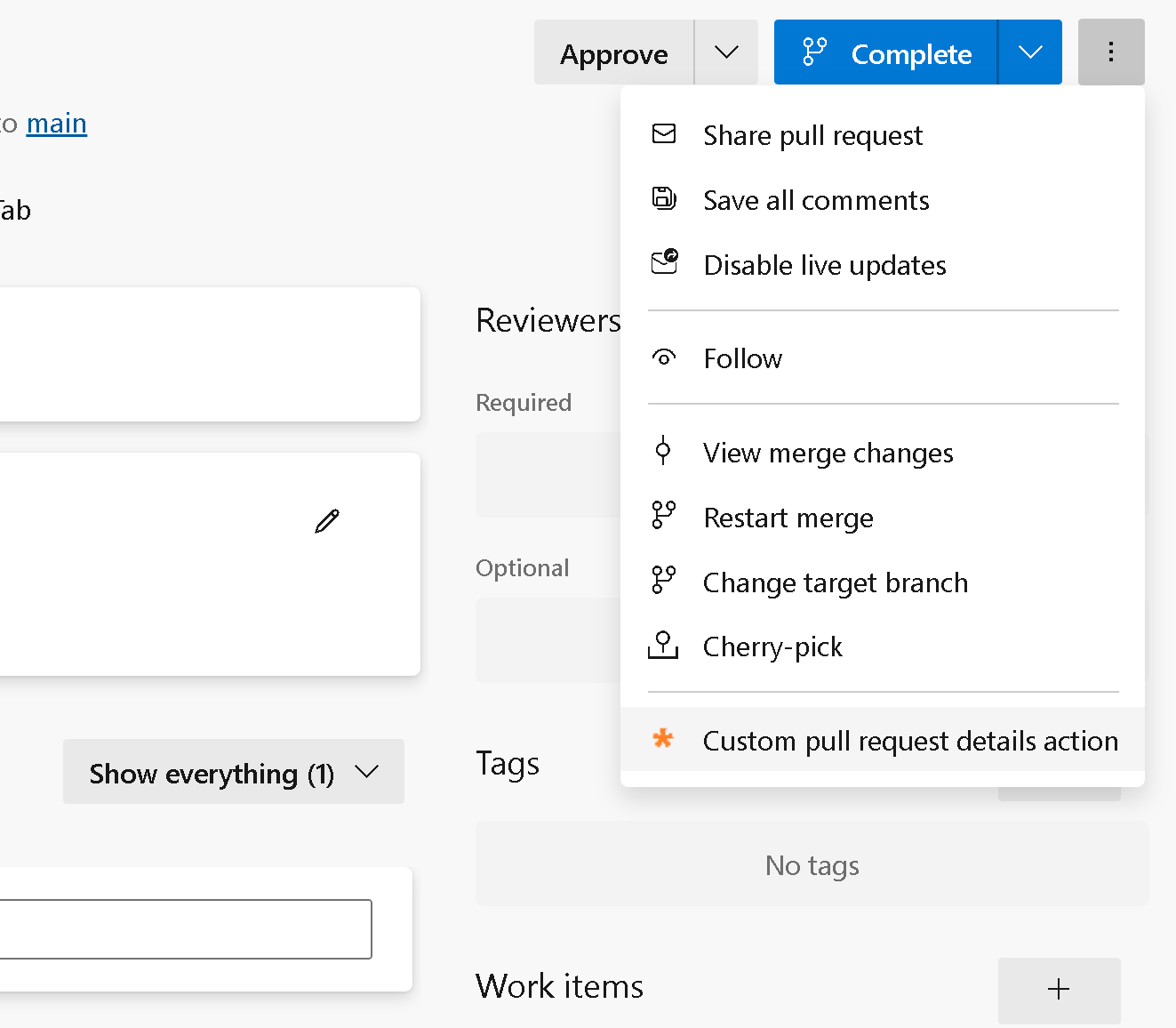This screenshot has width=1176, height=1028.
Task: Follow this pull request
Action: click(742, 357)
